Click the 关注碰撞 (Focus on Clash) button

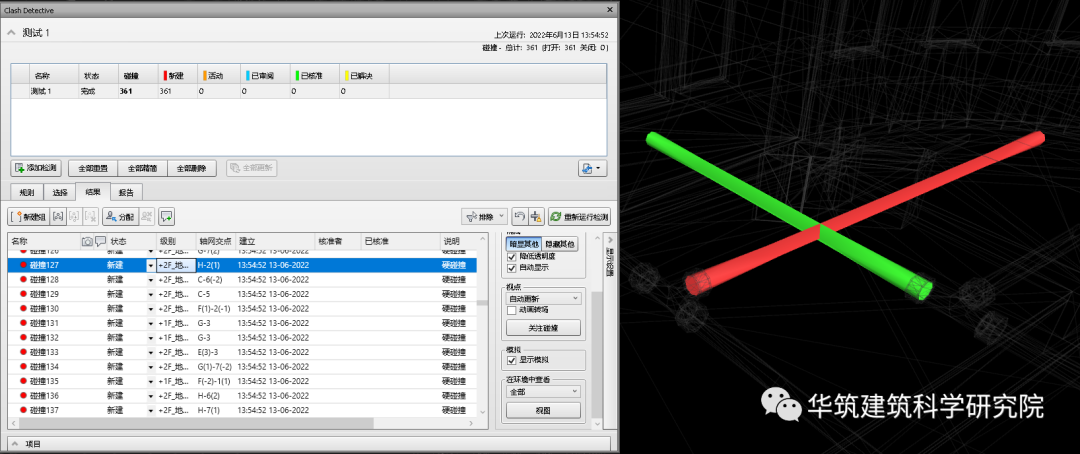coord(543,328)
